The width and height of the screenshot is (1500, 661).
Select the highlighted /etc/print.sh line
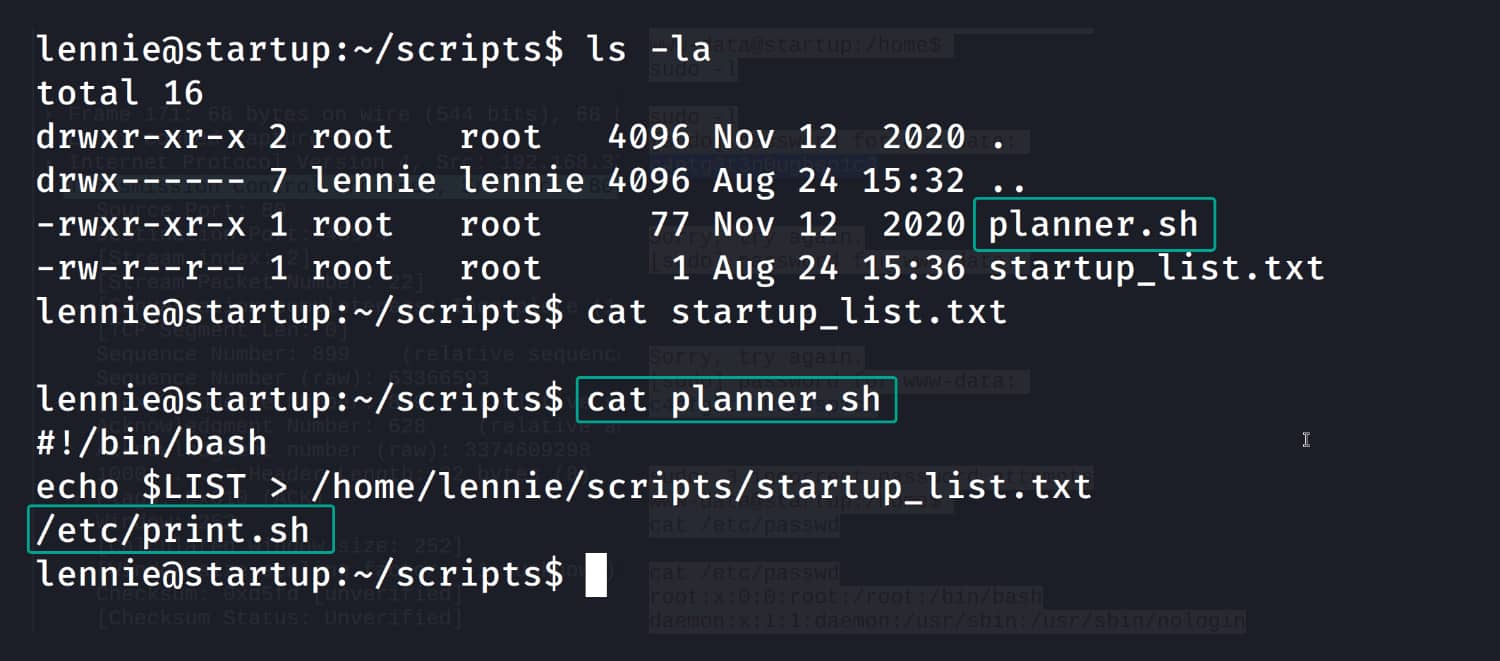(x=173, y=530)
